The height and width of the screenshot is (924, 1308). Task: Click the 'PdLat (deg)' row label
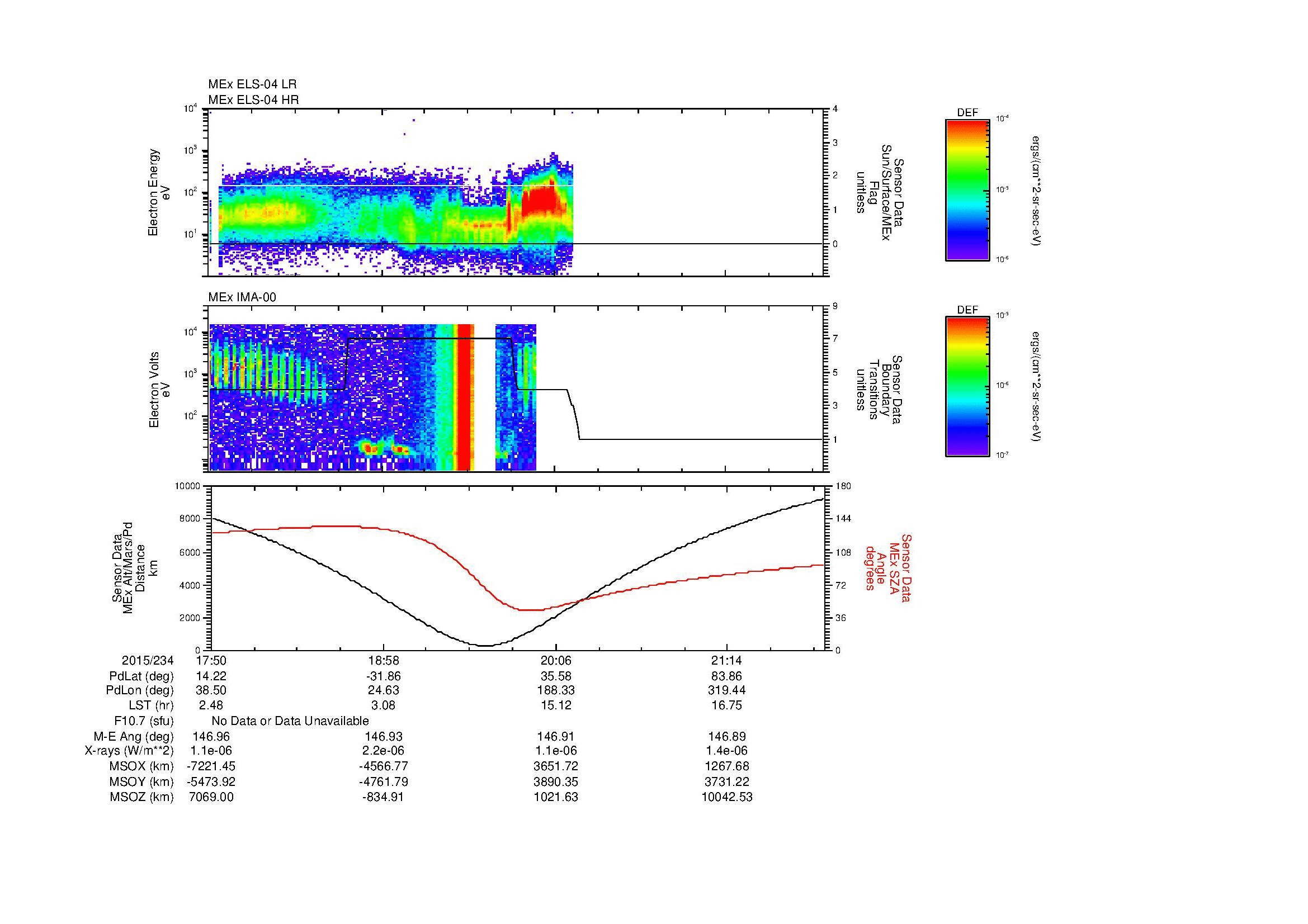point(141,676)
